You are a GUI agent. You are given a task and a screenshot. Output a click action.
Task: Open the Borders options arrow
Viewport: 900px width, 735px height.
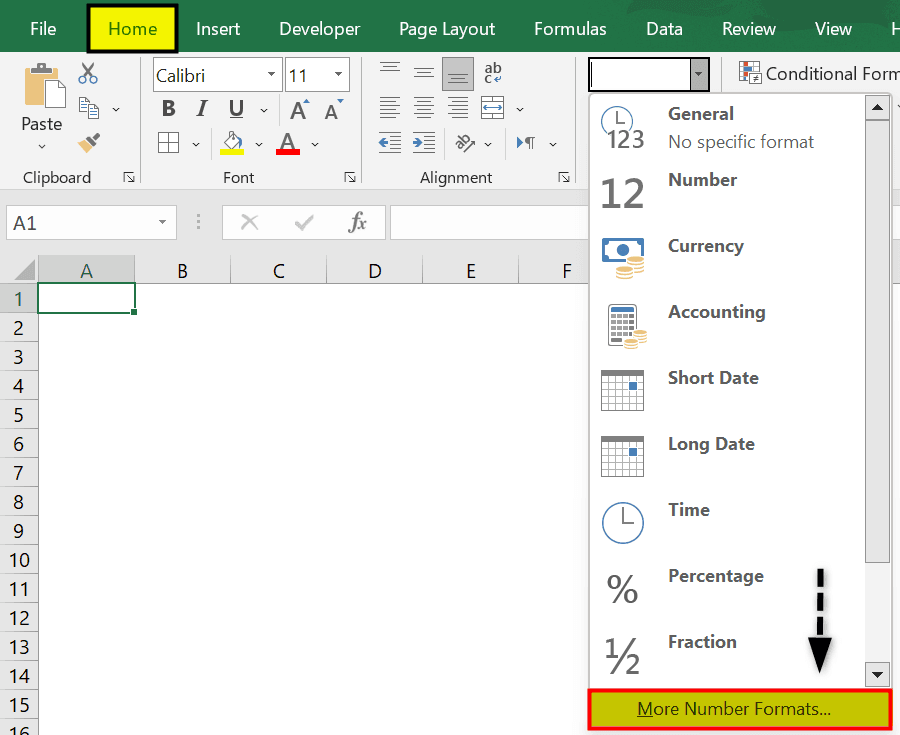pos(196,144)
